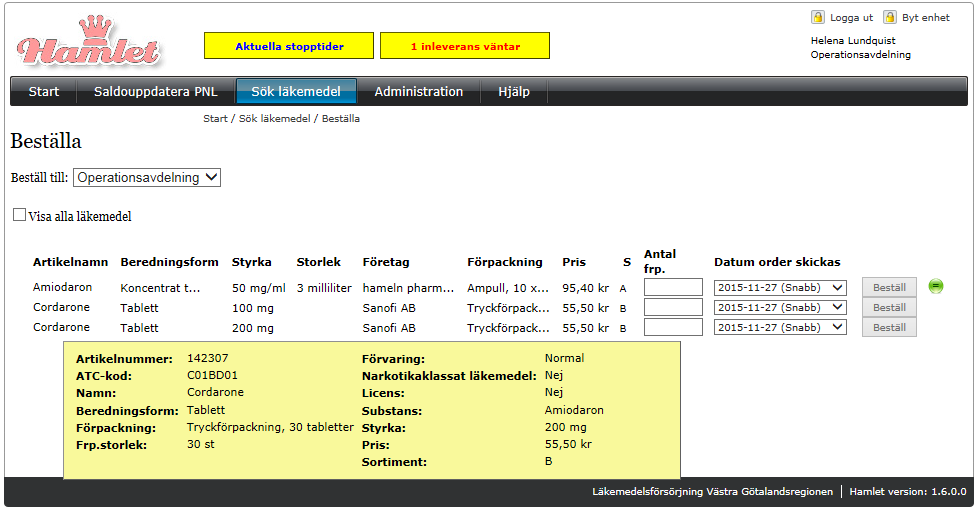
Task: Click the Ampull, 10 x... packaging cell
Action: click(x=508, y=288)
